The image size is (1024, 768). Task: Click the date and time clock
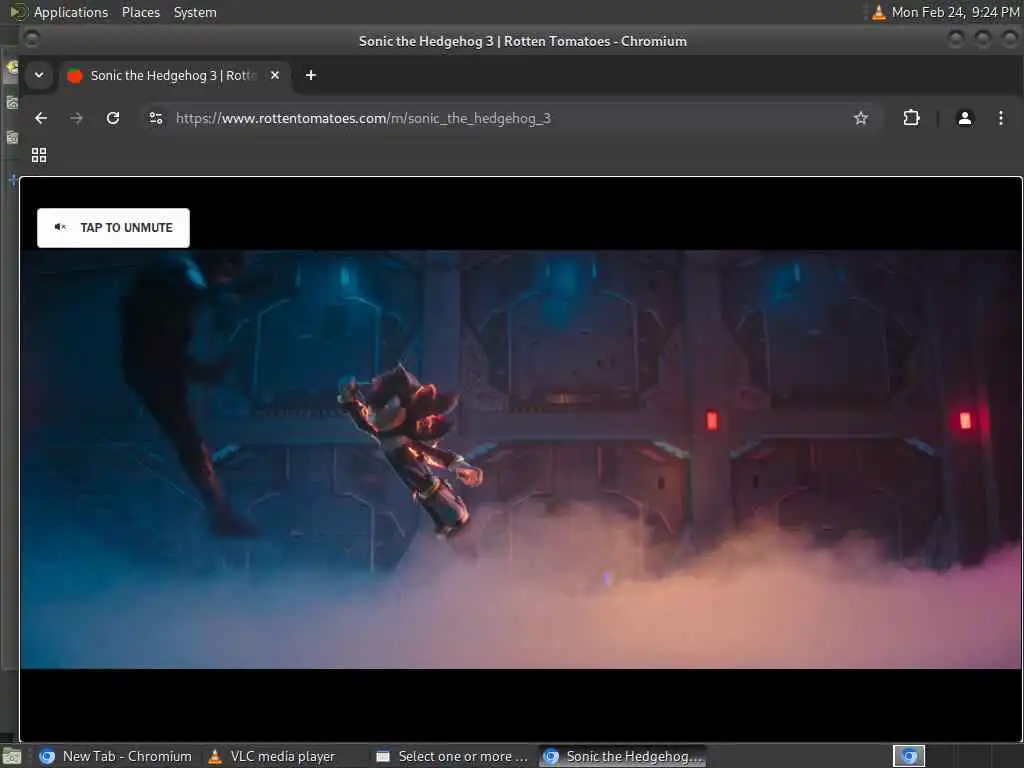[955, 12]
